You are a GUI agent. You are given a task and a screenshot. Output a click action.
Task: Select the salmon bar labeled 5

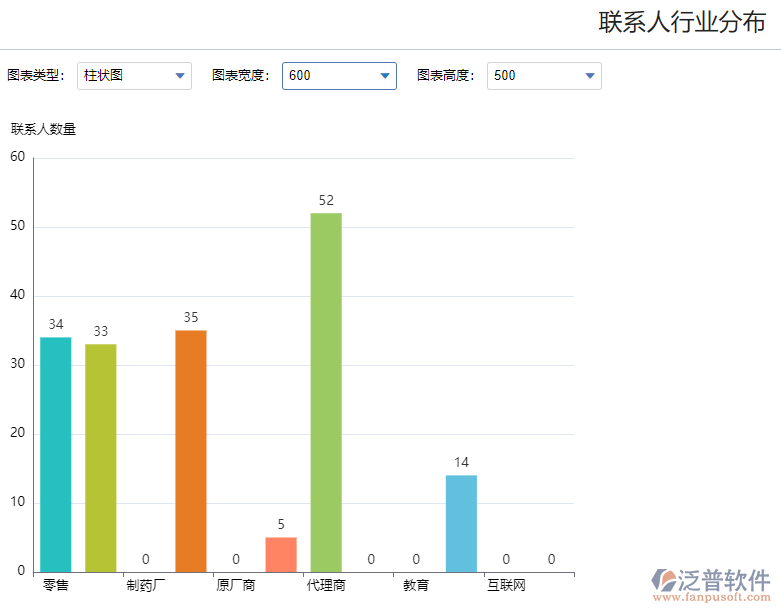click(x=281, y=555)
